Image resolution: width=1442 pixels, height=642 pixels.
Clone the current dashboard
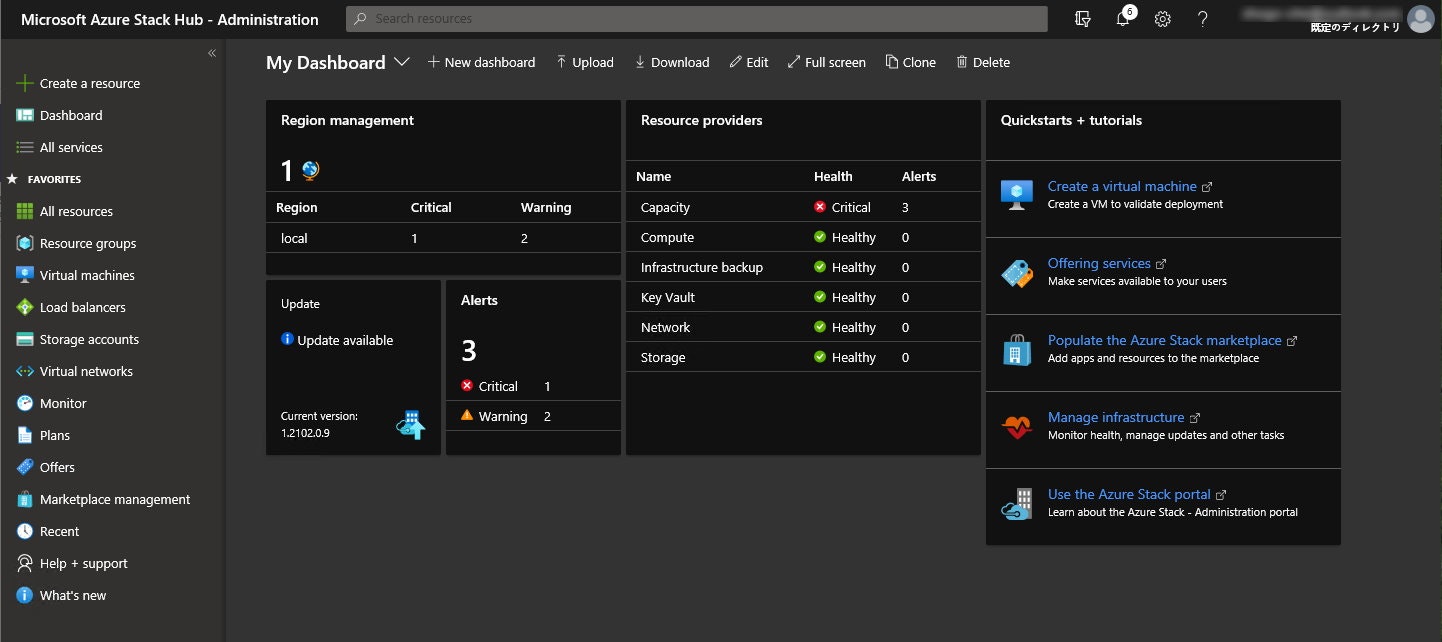911,62
